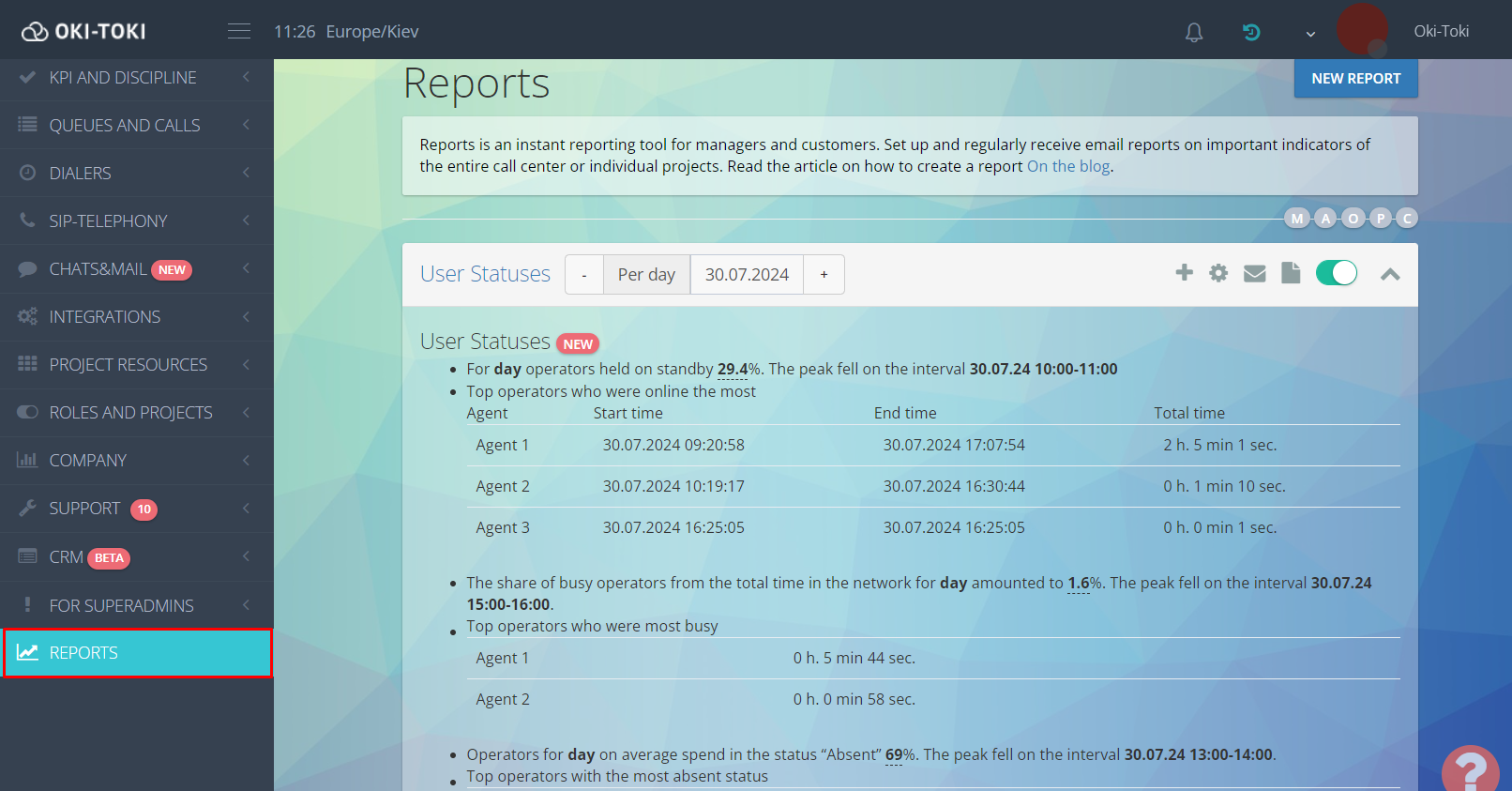Click the envelope email report icon

(1254, 273)
